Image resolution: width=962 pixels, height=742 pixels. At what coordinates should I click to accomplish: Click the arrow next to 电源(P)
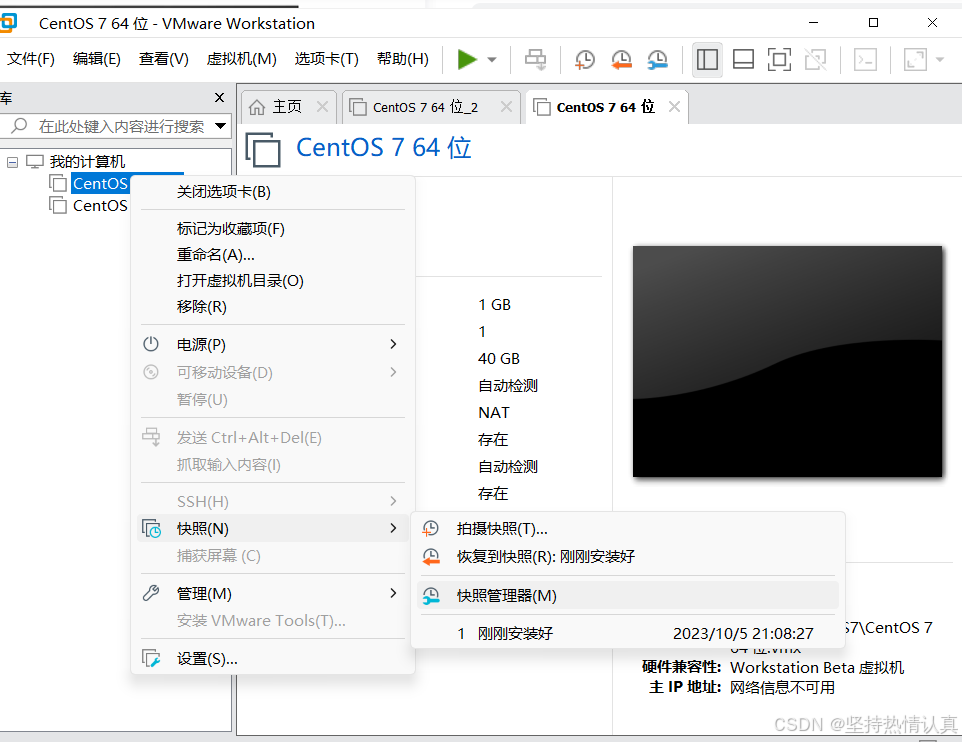pyautogui.click(x=393, y=344)
